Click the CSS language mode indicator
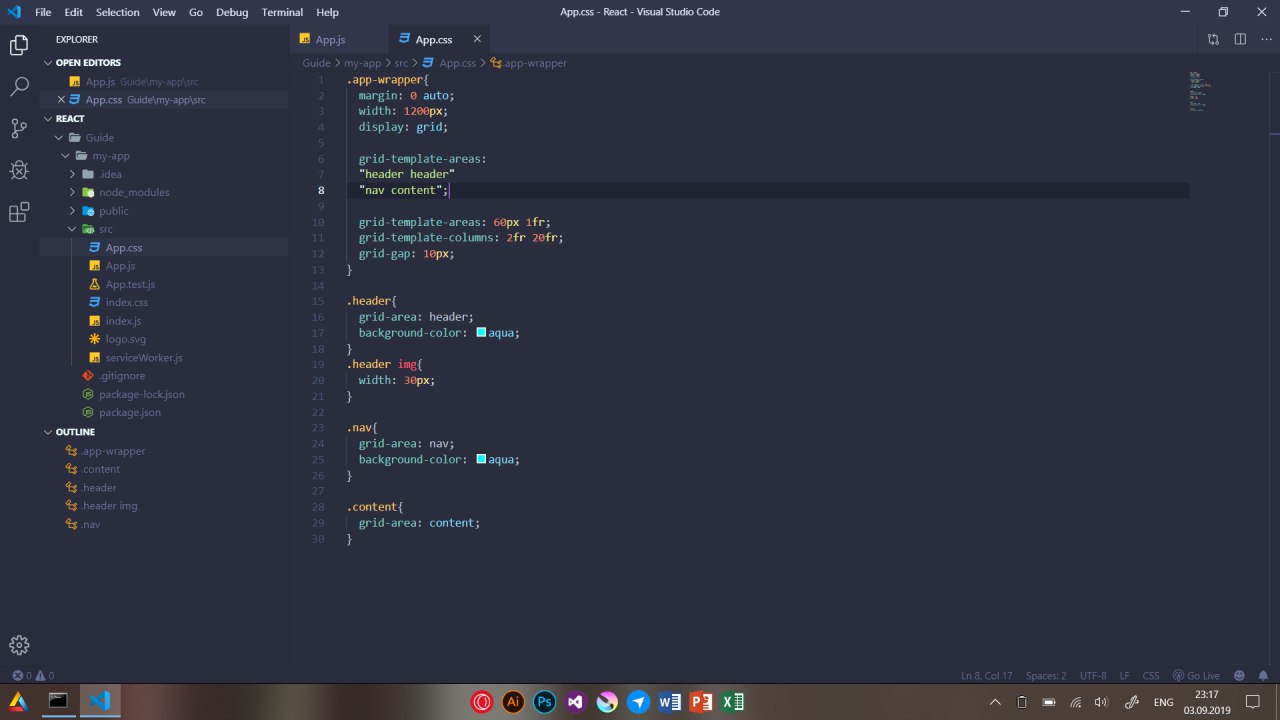Screen dimensions: 1280x720 [x=1151, y=675]
